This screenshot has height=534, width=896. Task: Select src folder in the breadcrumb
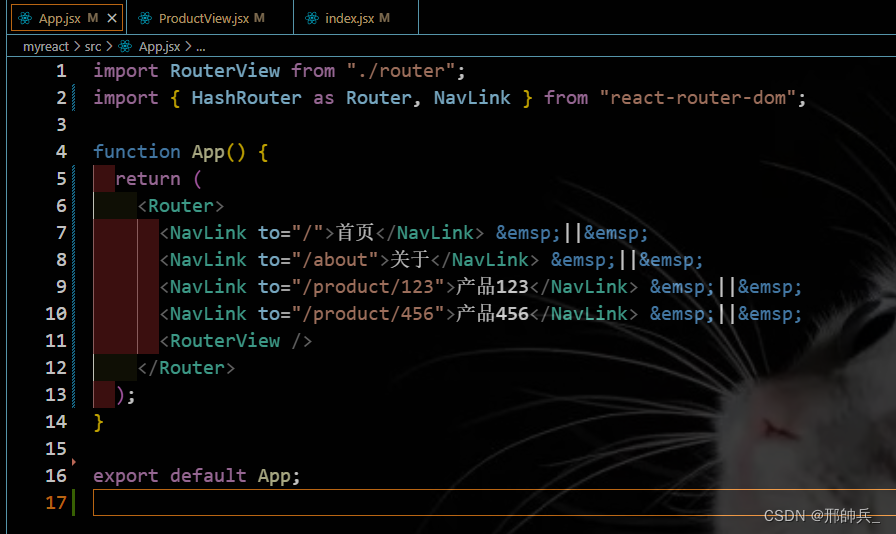(x=93, y=46)
